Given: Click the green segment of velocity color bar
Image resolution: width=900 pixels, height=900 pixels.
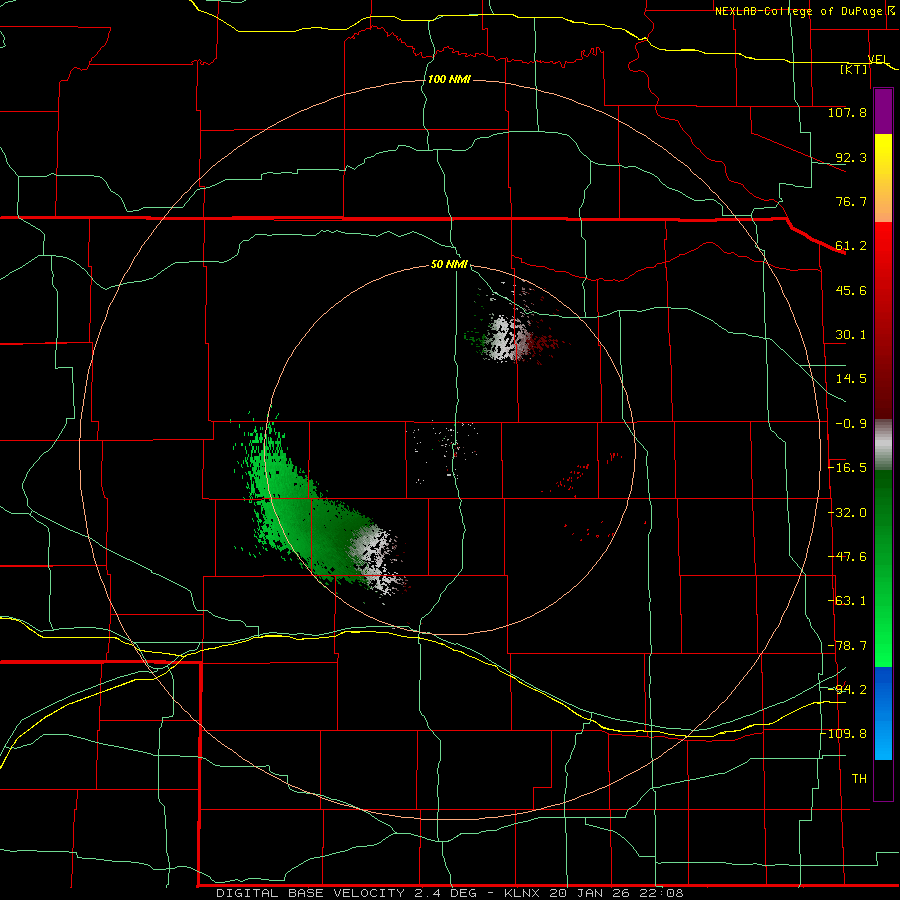Looking at the screenshot, I should pyautogui.click(x=883, y=568).
